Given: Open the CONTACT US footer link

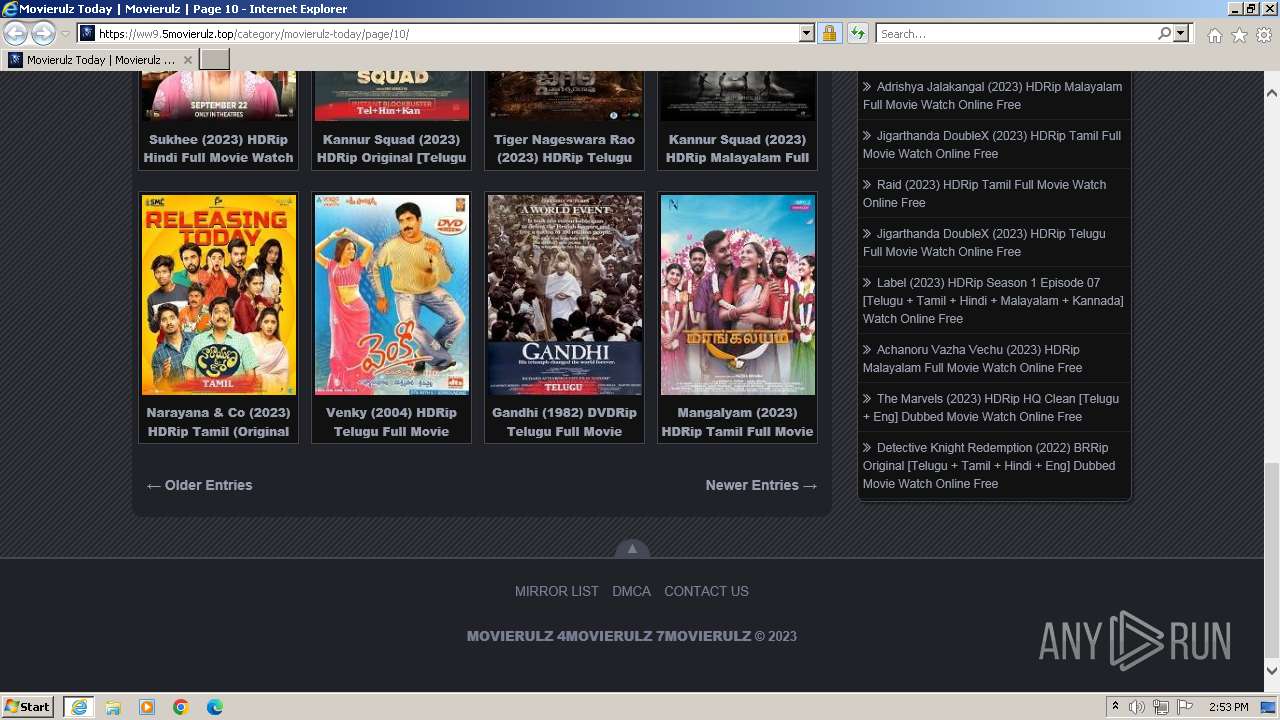Looking at the screenshot, I should 706,591.
